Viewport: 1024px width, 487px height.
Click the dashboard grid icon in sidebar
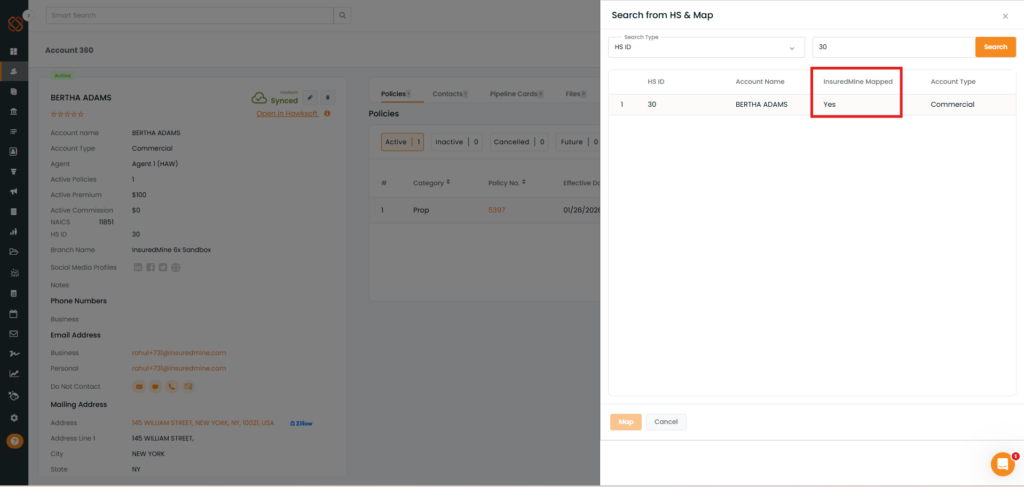pos(14,51)
